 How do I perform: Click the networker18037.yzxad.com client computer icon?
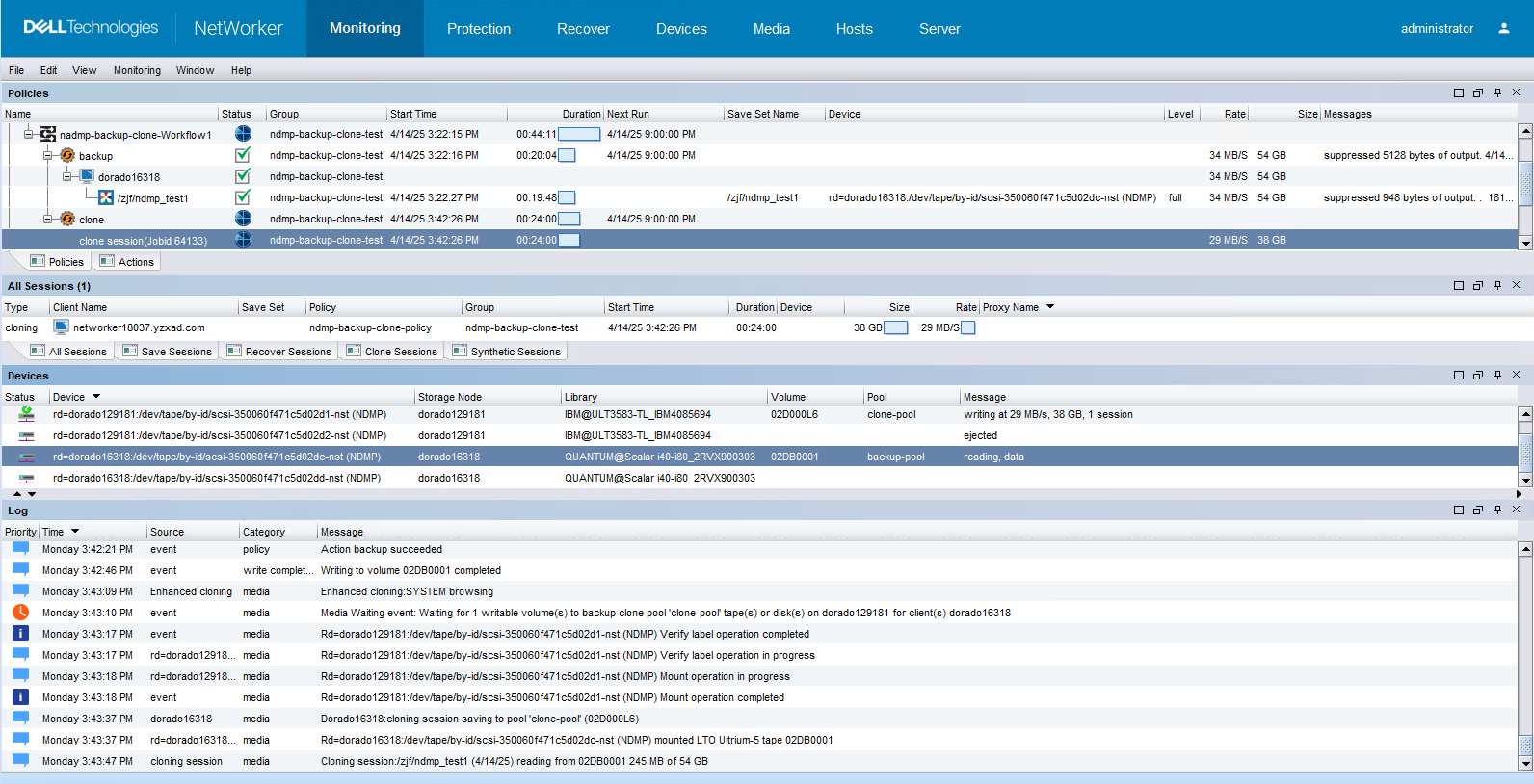tap(62, 327)
